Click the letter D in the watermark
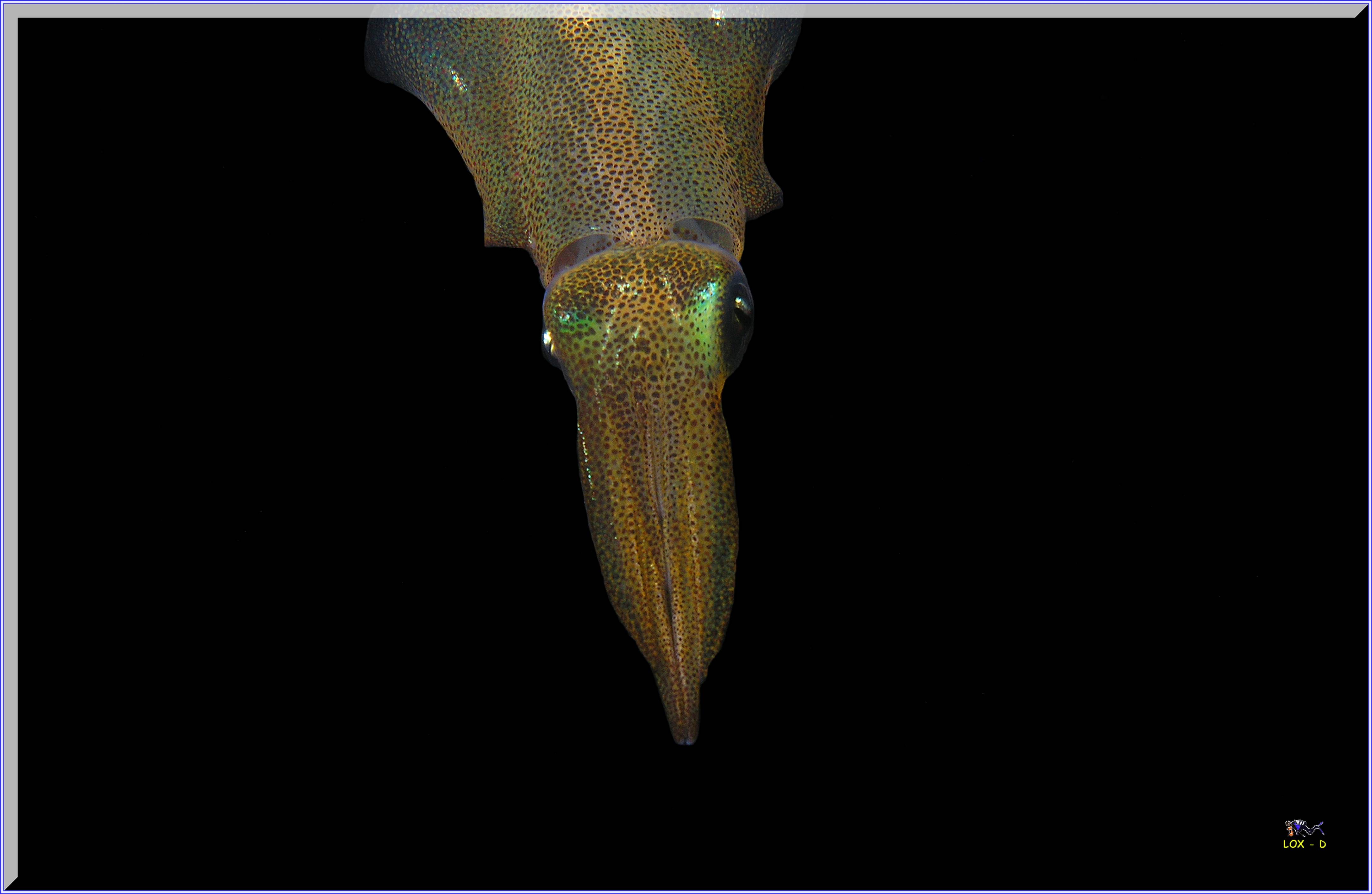 click(1323, 844)
